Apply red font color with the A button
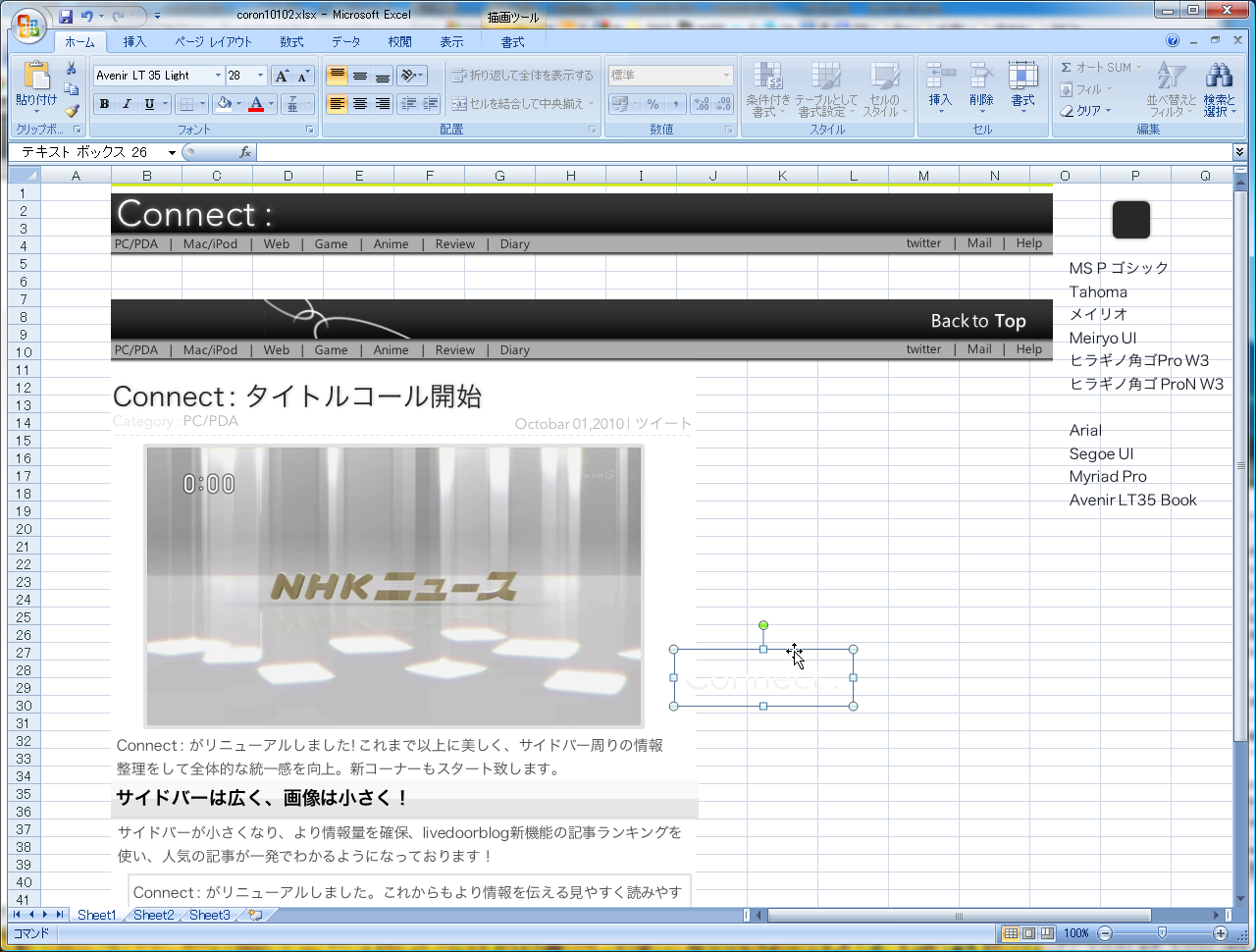1256x952 pixels. 256,104
